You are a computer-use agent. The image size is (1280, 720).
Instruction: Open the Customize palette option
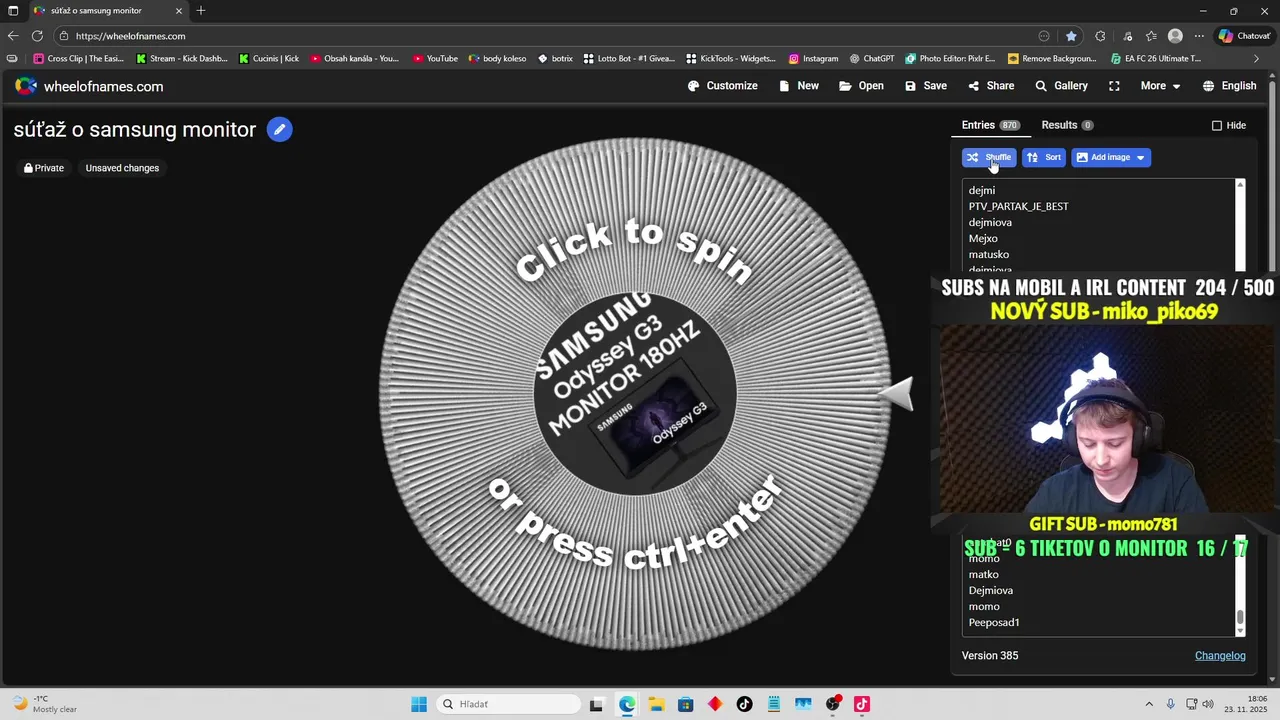[723, 86]
